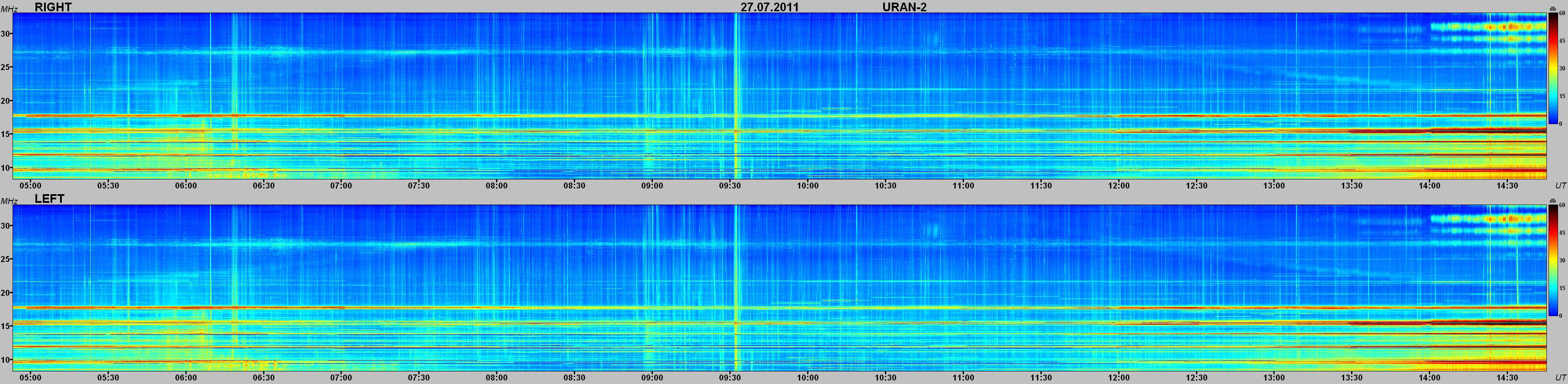The height and width of the screenshot is (384, 1568).
Task: Click the LEFT panel's db color scale bar
Action: point(1553,260)
